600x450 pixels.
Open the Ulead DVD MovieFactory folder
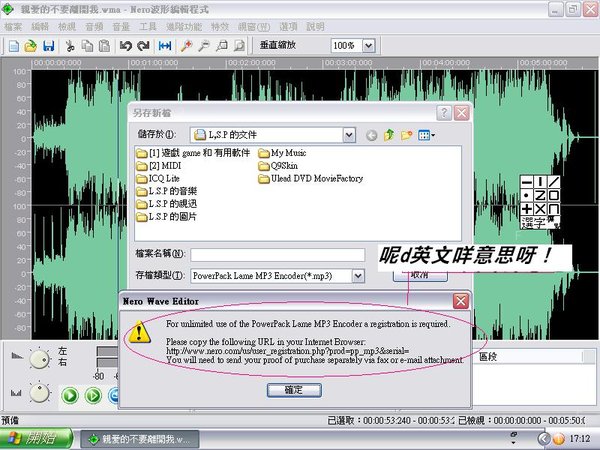click(311, 178)
